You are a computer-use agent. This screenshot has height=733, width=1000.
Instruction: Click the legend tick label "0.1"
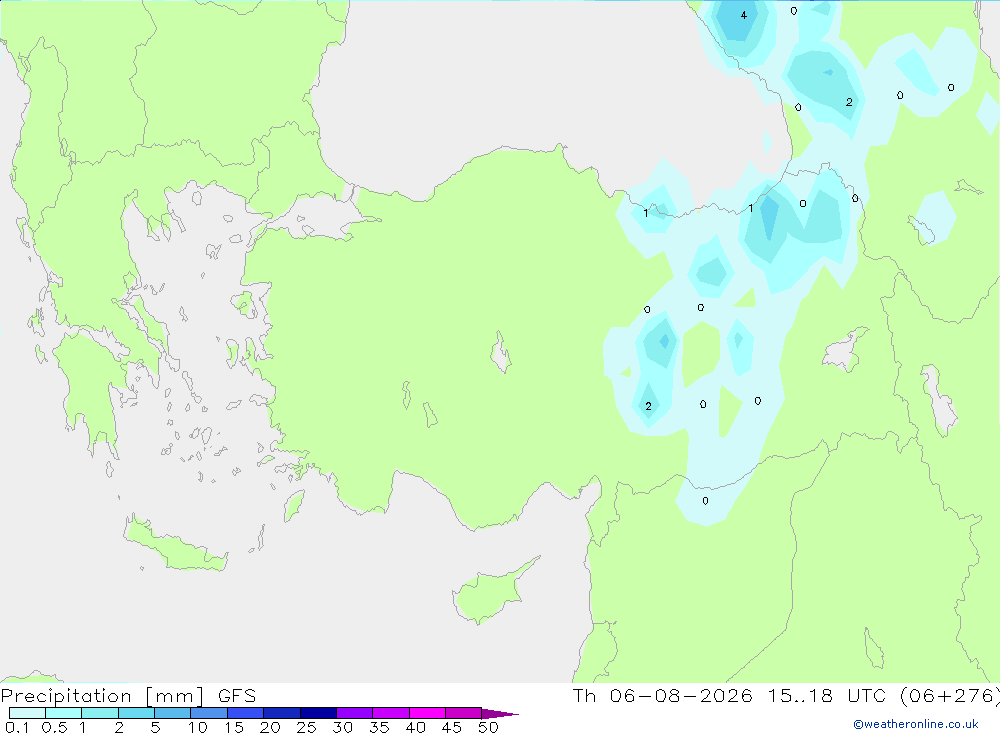point(17,727)
